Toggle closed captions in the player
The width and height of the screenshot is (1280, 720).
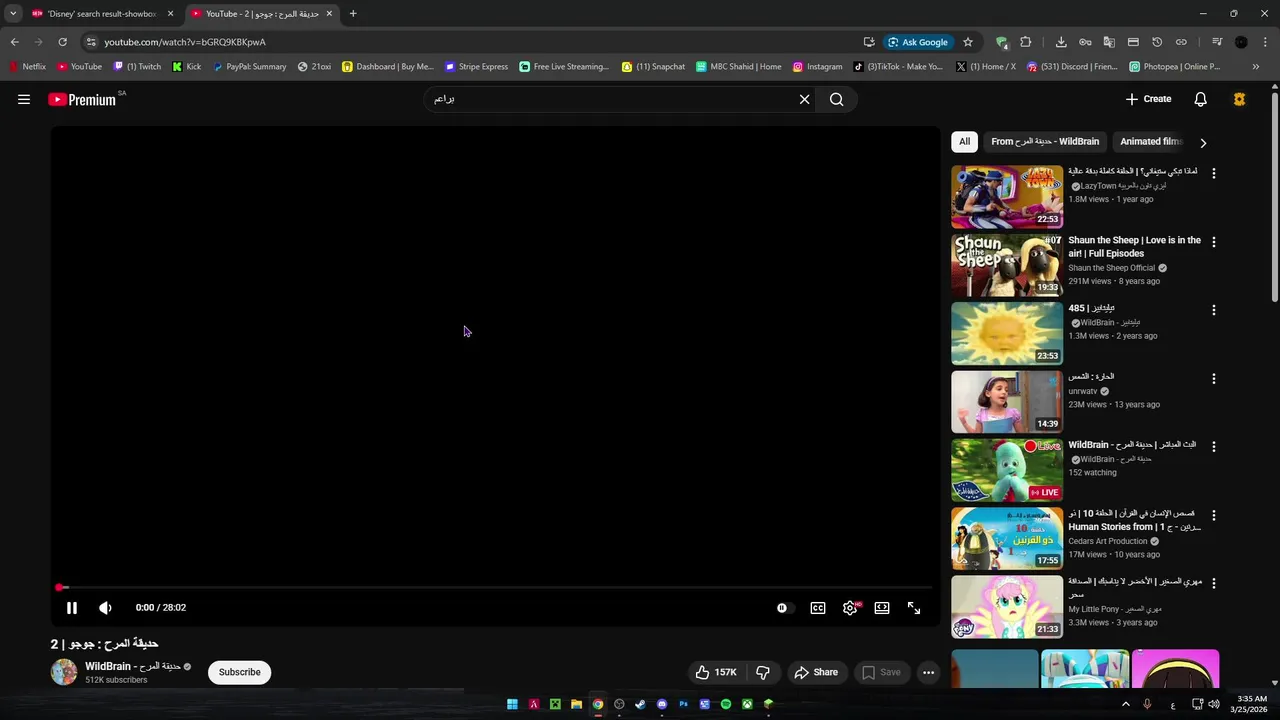click(x=818, y=608)
